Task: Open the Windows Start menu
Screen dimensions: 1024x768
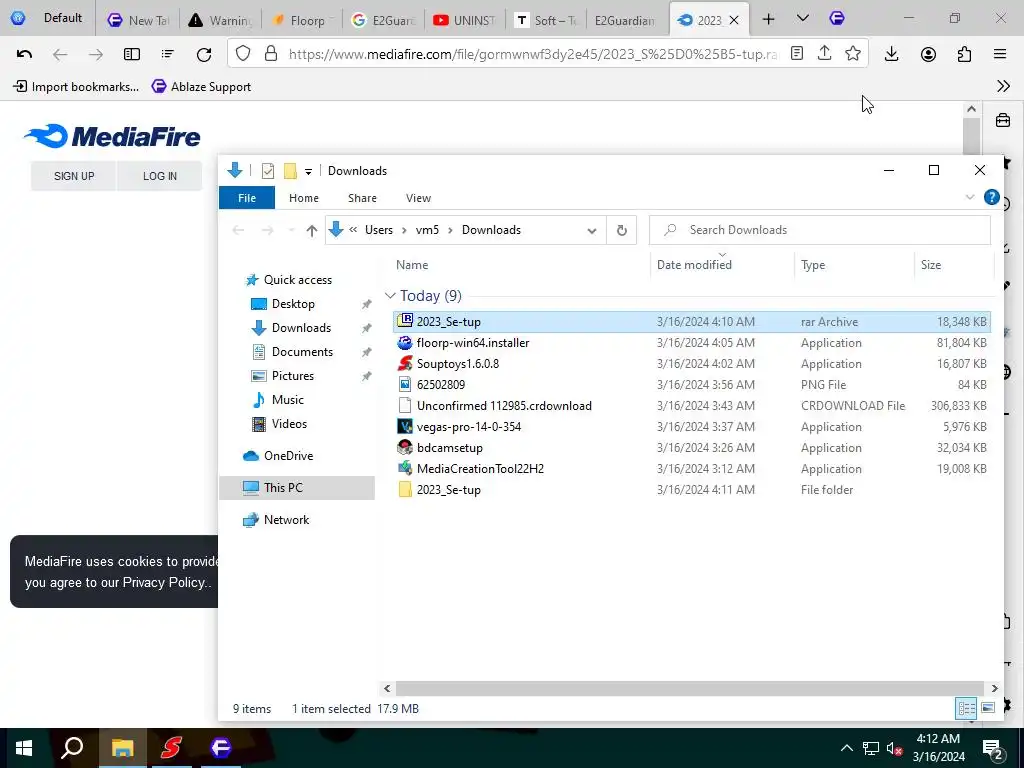Action: (x=24, y=748)
